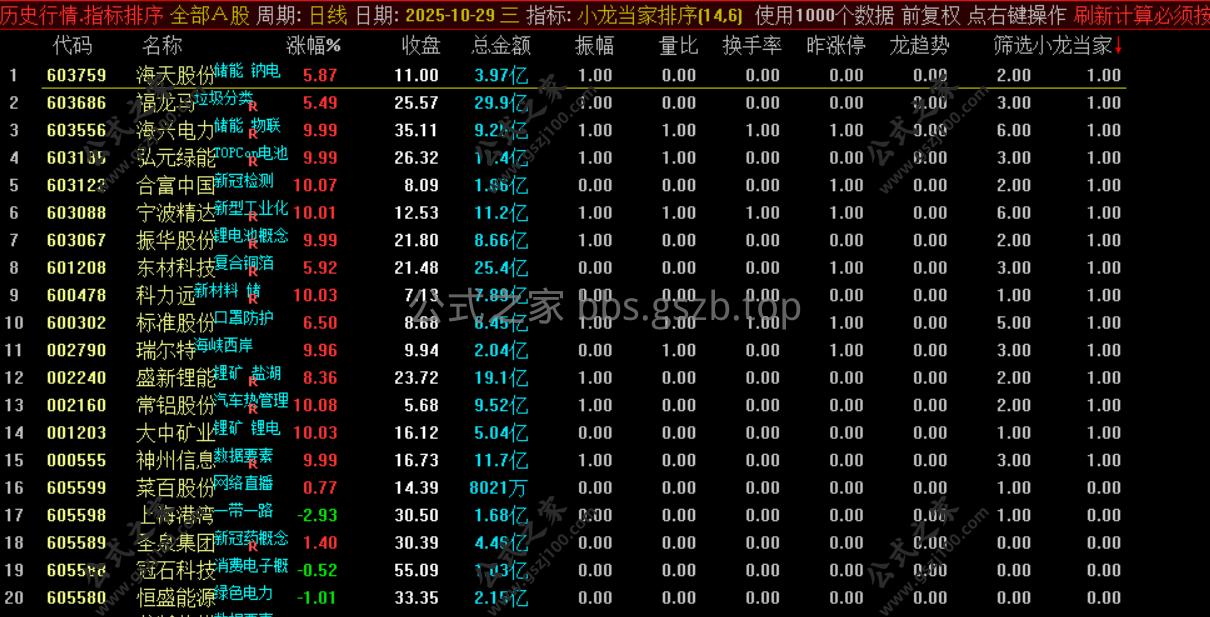Click 合富中国 row name
This screenshot has height=617, width=1210.
[x=176, y=185]
